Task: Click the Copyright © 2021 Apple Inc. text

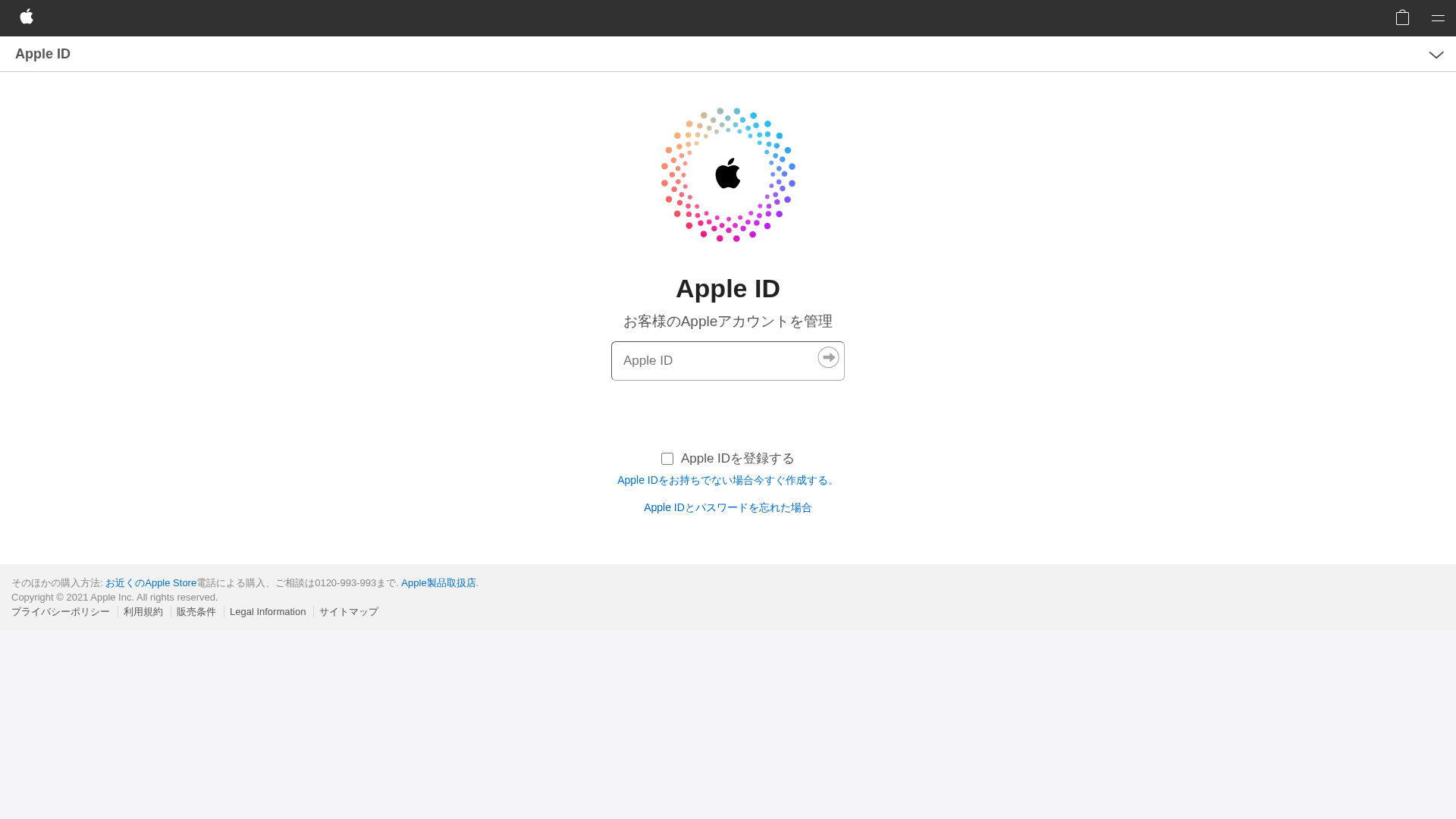Action: coord(115,598)
